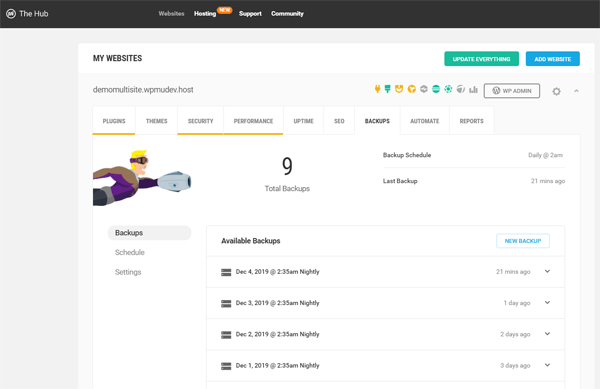Click the "My Websites" heading
The width and height of the screenshot is (600, 389).
117,58
